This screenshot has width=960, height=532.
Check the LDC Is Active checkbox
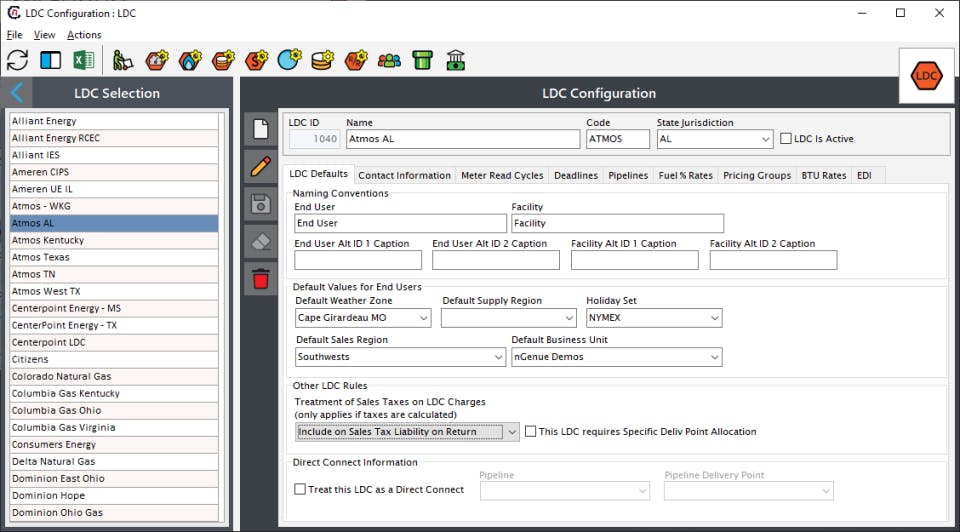coord(786,138)
